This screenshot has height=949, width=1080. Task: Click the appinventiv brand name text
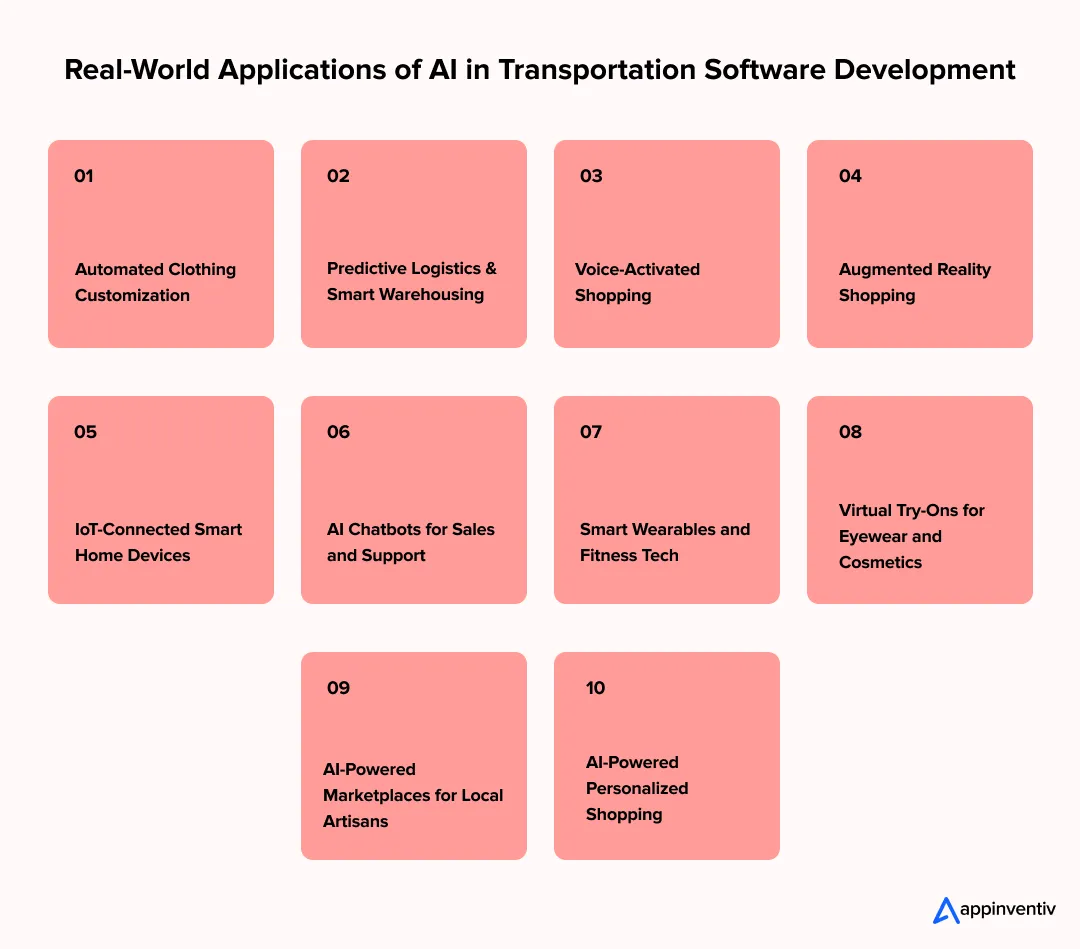[x=1007, y=910]
